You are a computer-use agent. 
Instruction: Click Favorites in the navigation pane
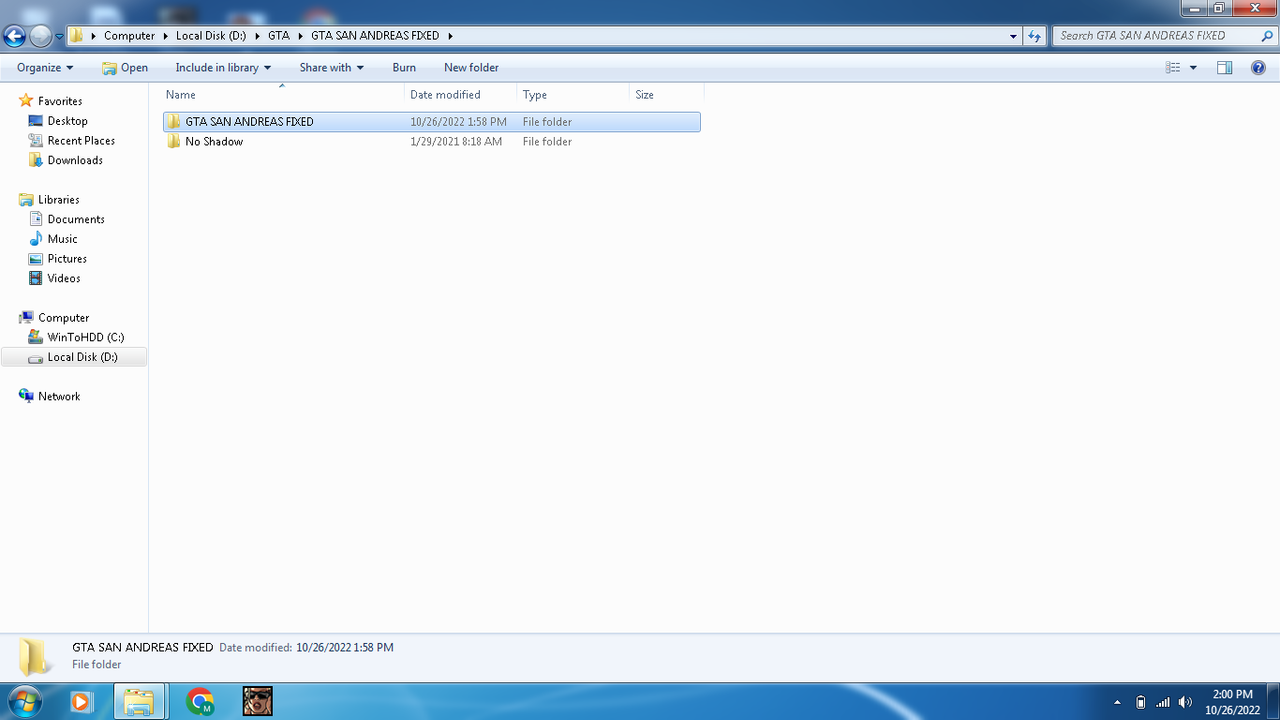[60, 101]
